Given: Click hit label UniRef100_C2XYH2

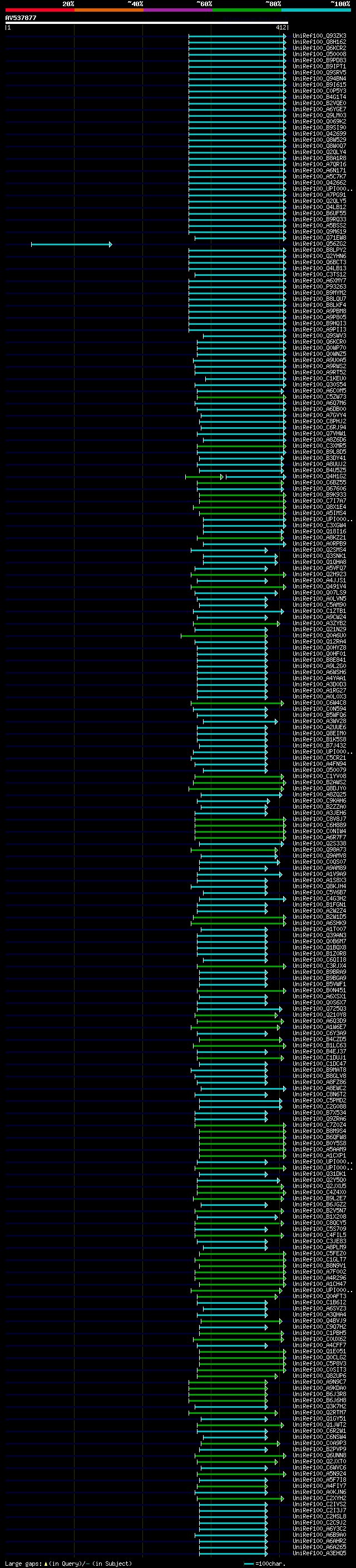Looking at the screenshot, I should [319, 1498].
